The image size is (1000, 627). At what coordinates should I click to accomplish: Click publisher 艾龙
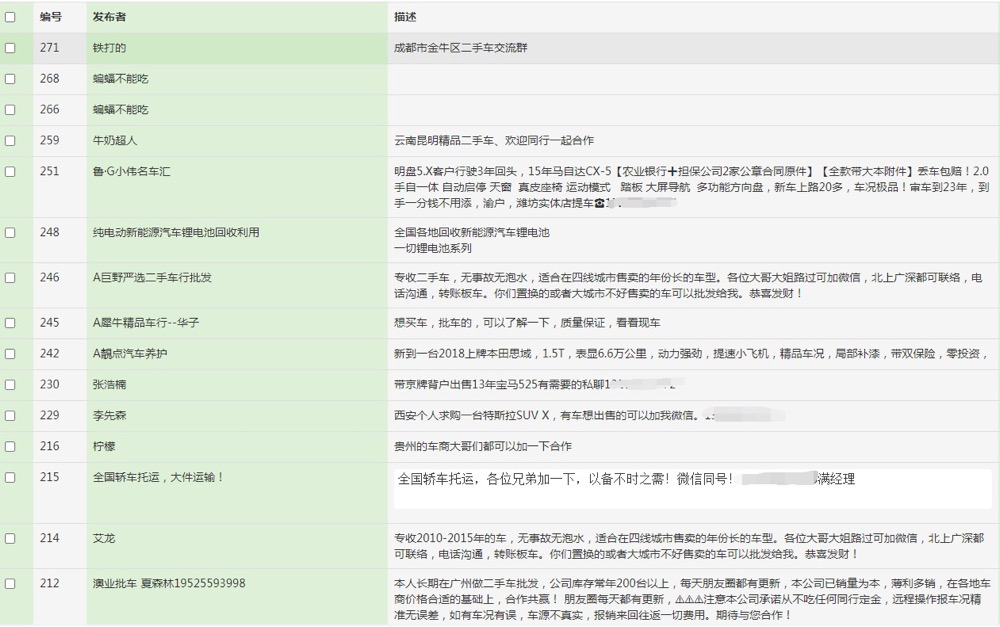(104, 539)
